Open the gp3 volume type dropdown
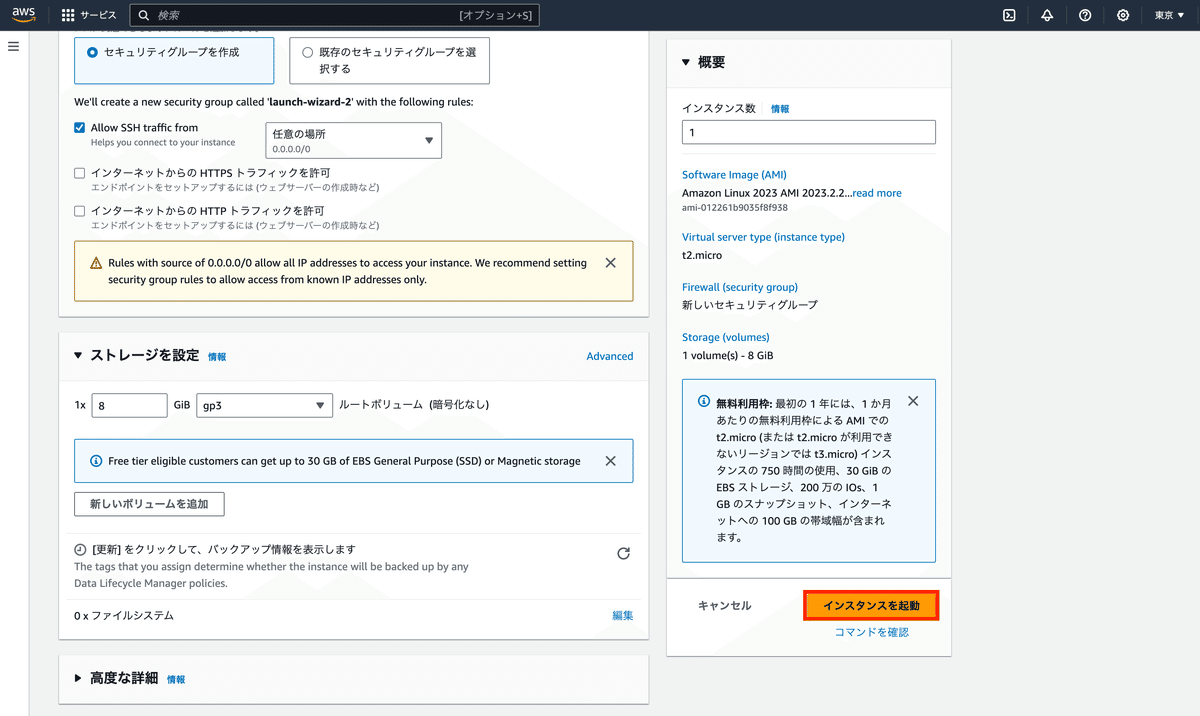This screenshot has height=716, width=1200. tap(264, 405)
